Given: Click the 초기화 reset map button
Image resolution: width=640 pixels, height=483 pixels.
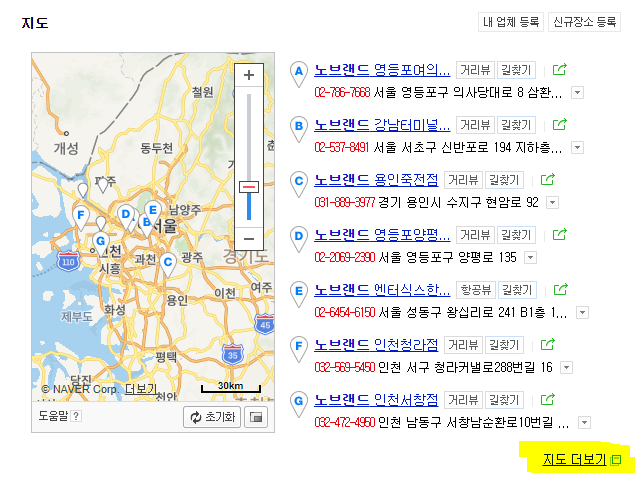Looking at the screenshot, I should point(212,417).
